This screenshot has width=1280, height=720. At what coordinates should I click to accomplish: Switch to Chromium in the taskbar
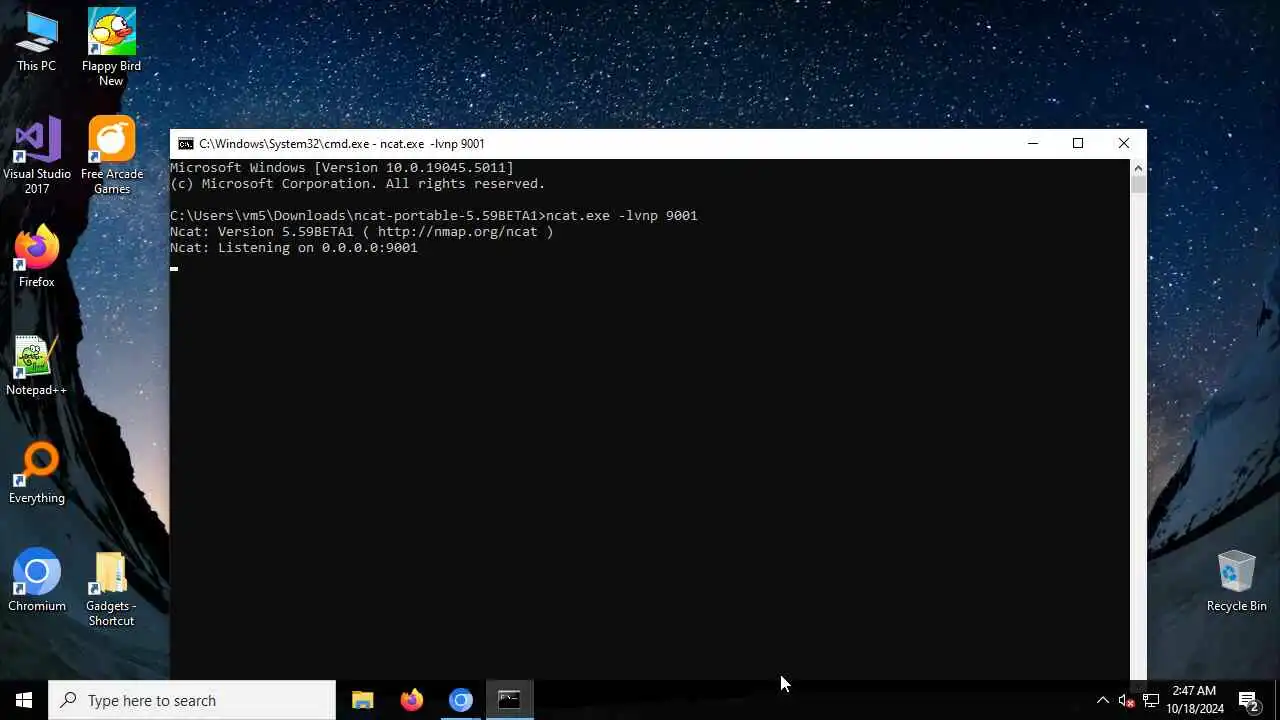[460, 700]
